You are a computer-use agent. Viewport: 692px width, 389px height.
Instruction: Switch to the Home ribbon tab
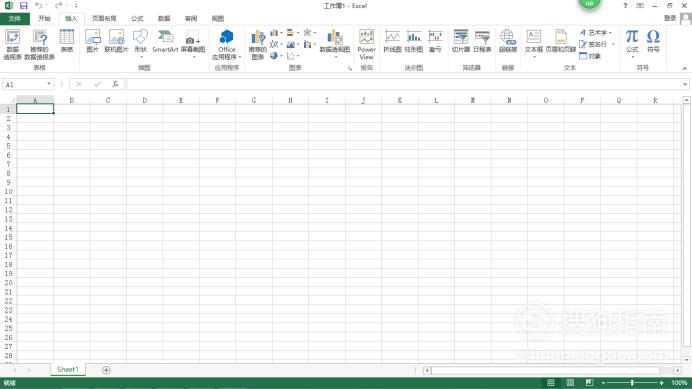point(45,19)
